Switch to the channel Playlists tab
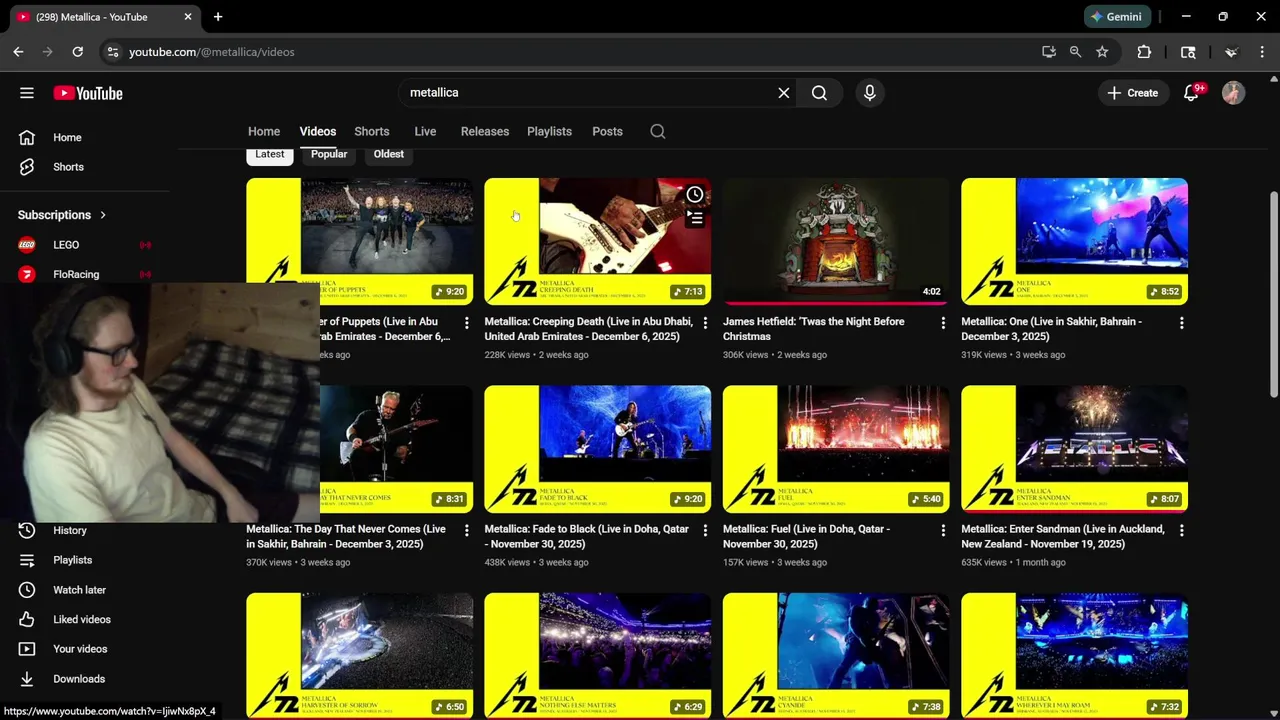Screen dimensions: 1280x720 coord(549,132)
